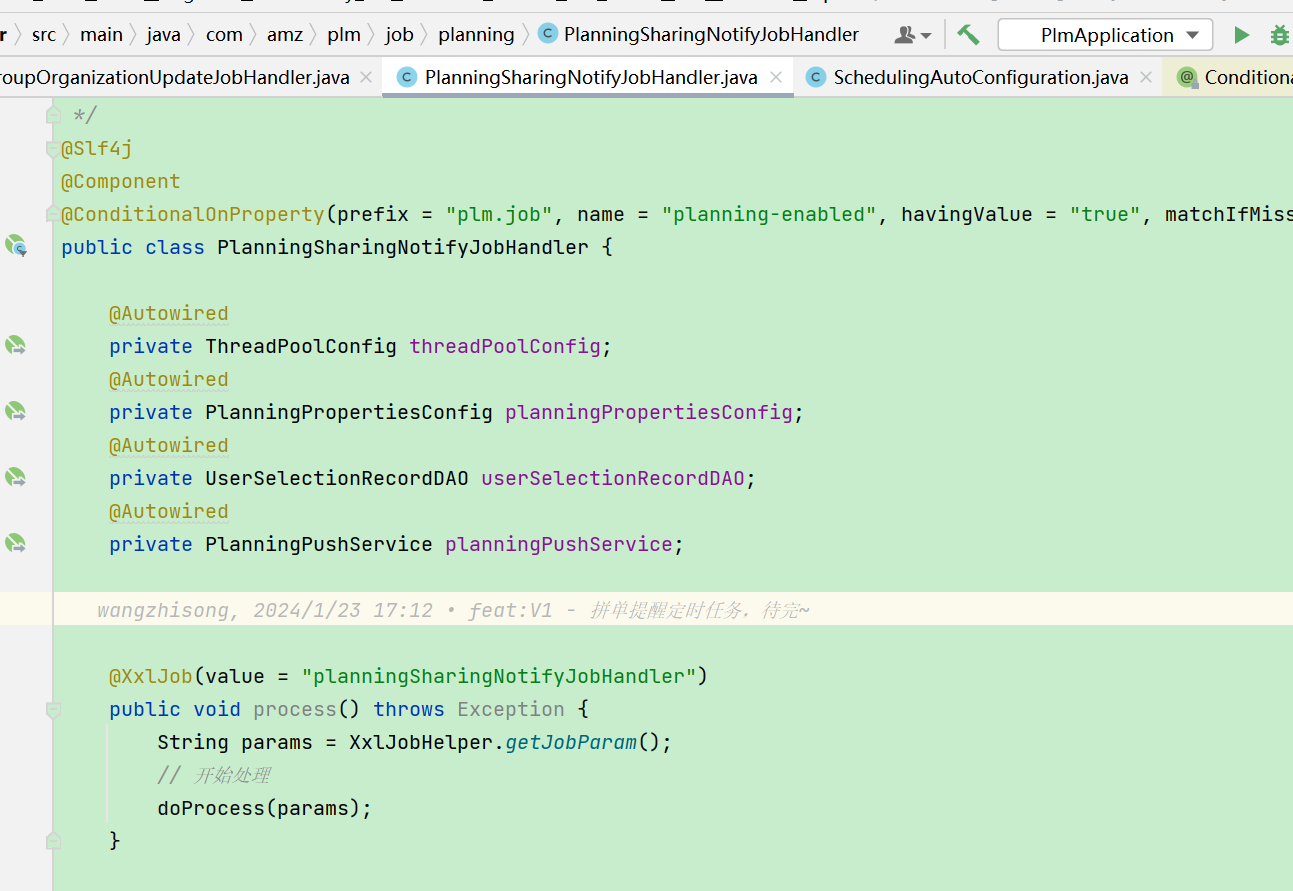Click the class icon on PlanningSharingNotifyJobHandler.java tab
Screen dimensions: 1293x891
click(406, 77)
